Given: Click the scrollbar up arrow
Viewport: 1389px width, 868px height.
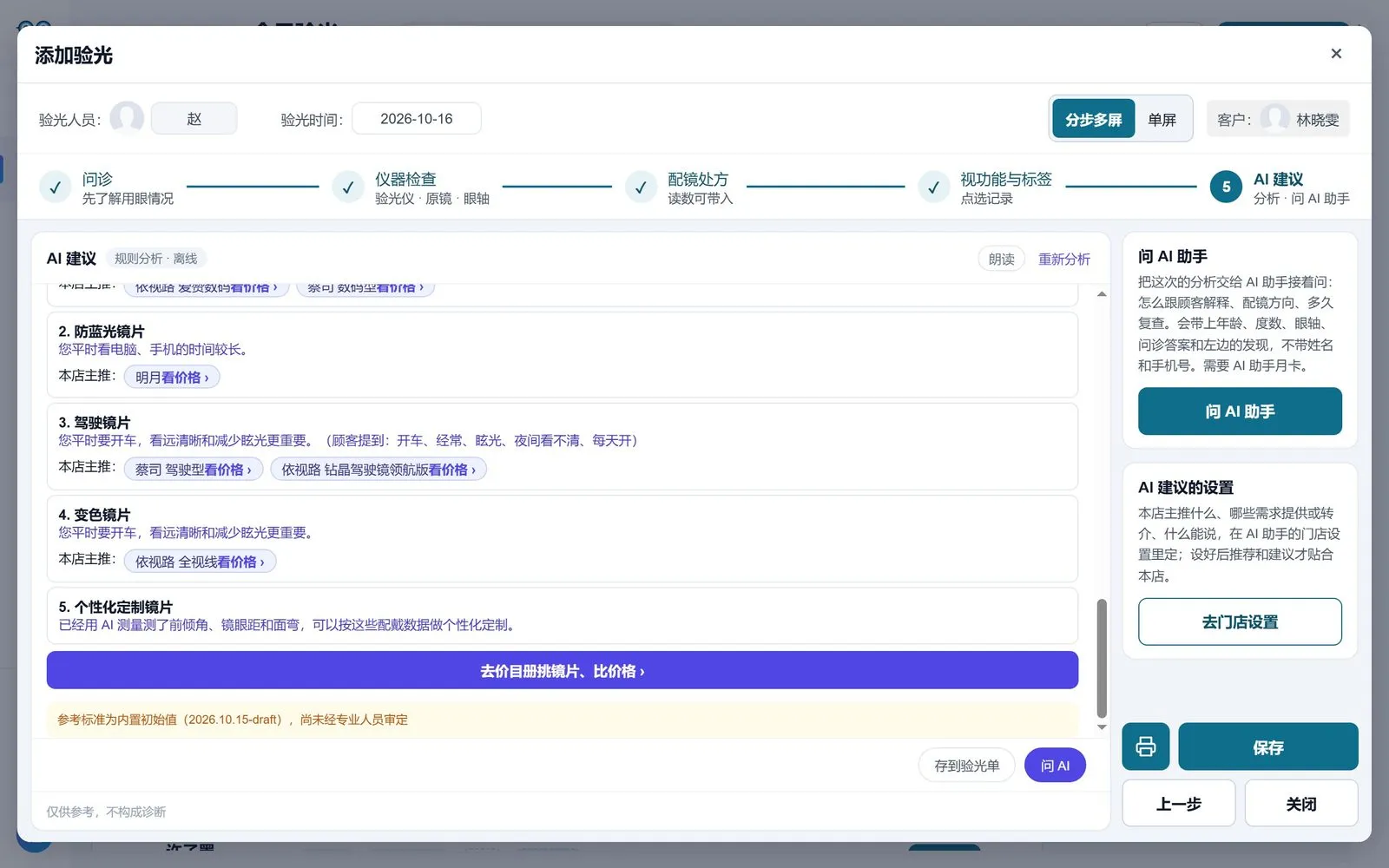Looking at the screenshot, I should 1102,294.
